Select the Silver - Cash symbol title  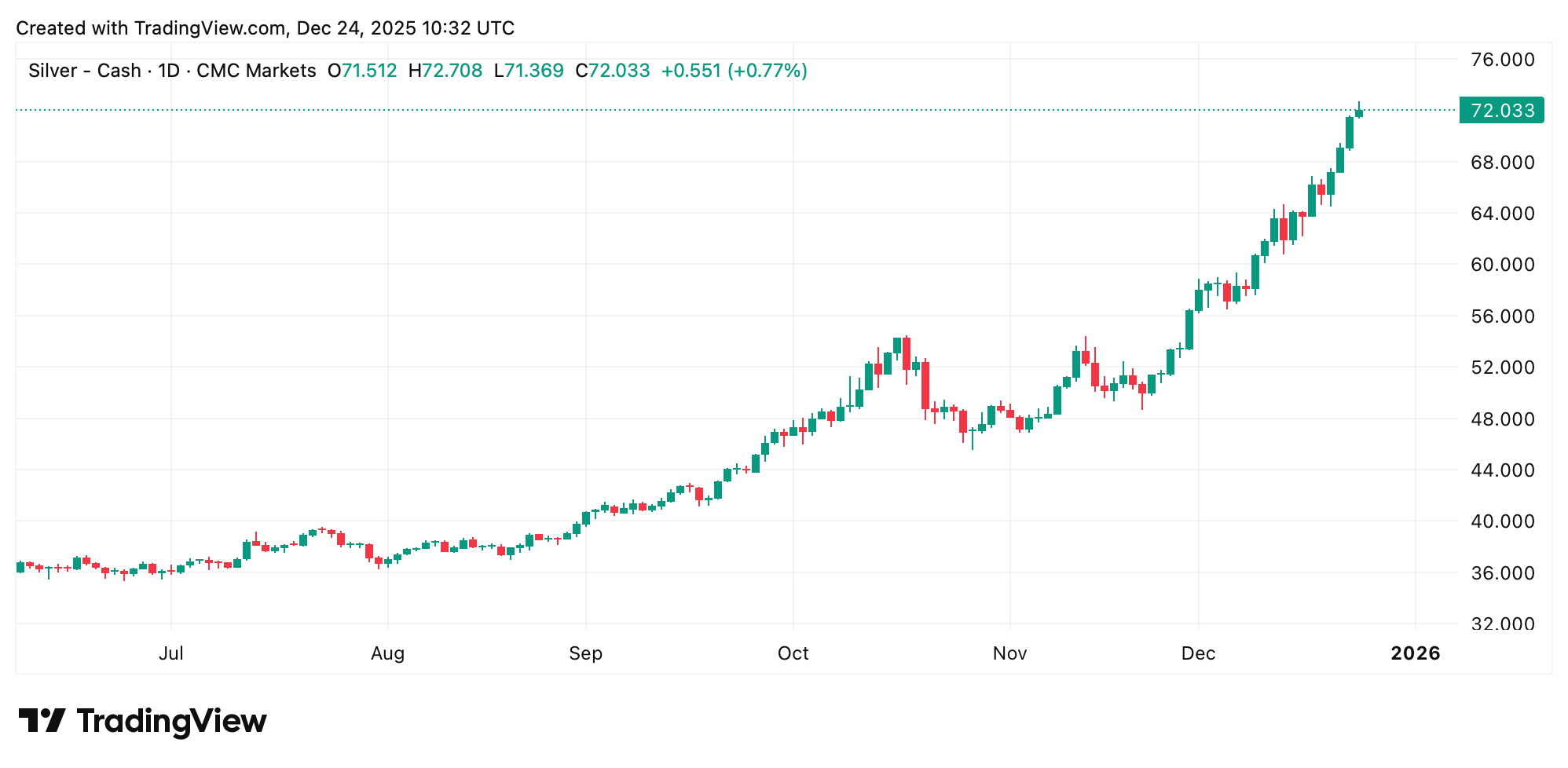[84, 71]
